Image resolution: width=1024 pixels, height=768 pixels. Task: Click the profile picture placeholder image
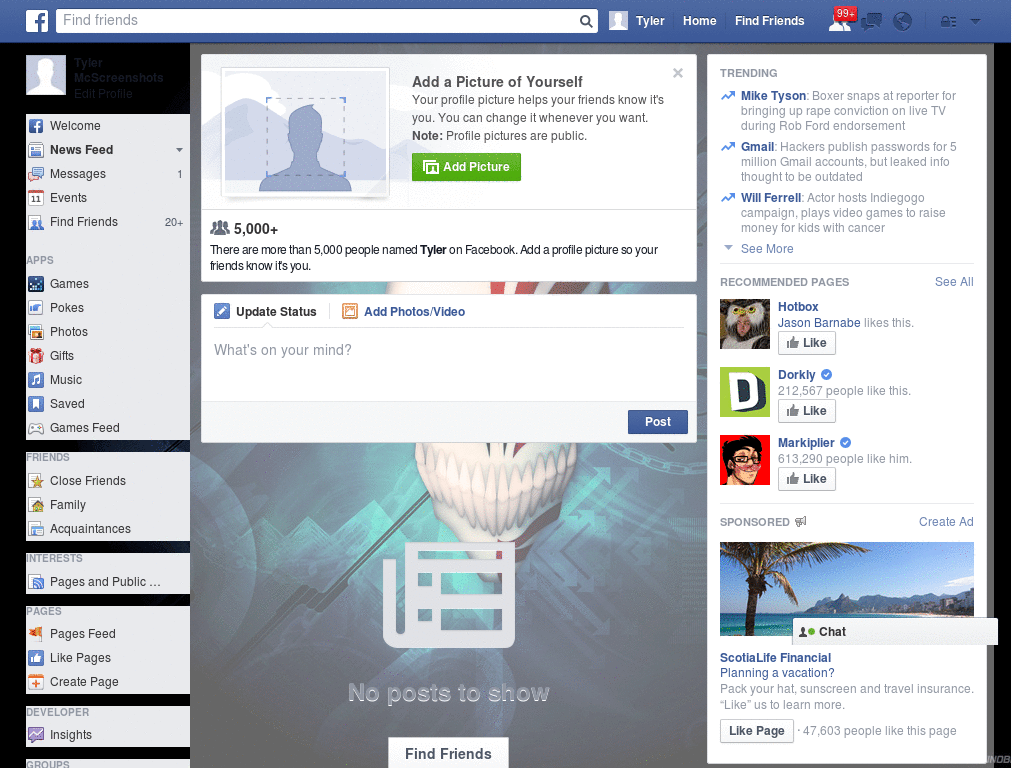(x=306, y=133)
